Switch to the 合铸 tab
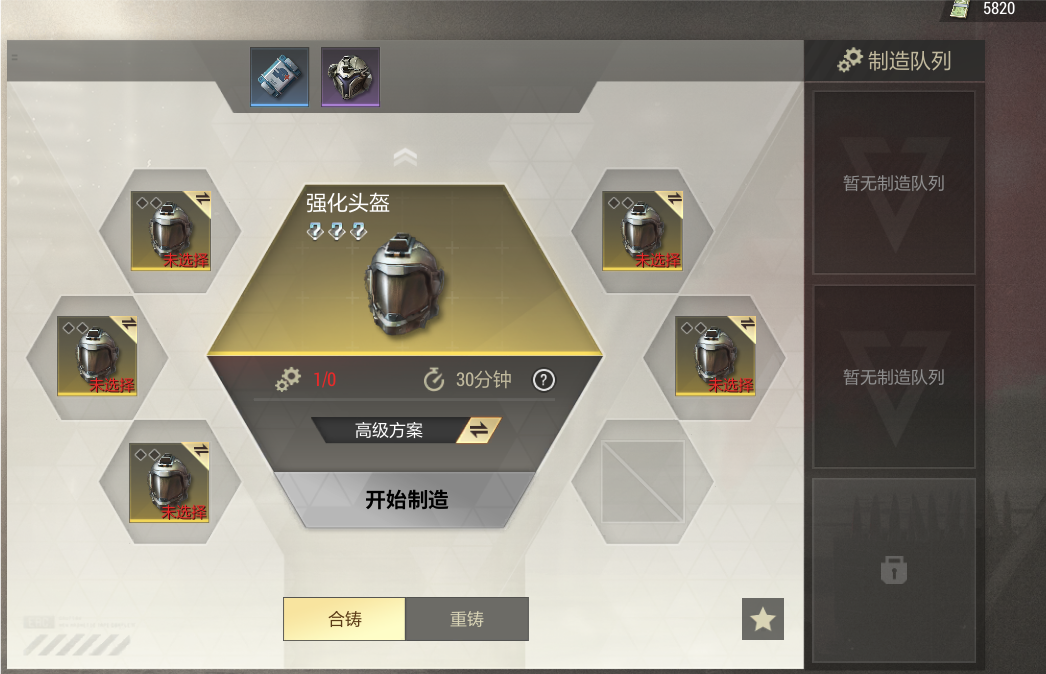The image size is (1046, 674). coord(344,619)
